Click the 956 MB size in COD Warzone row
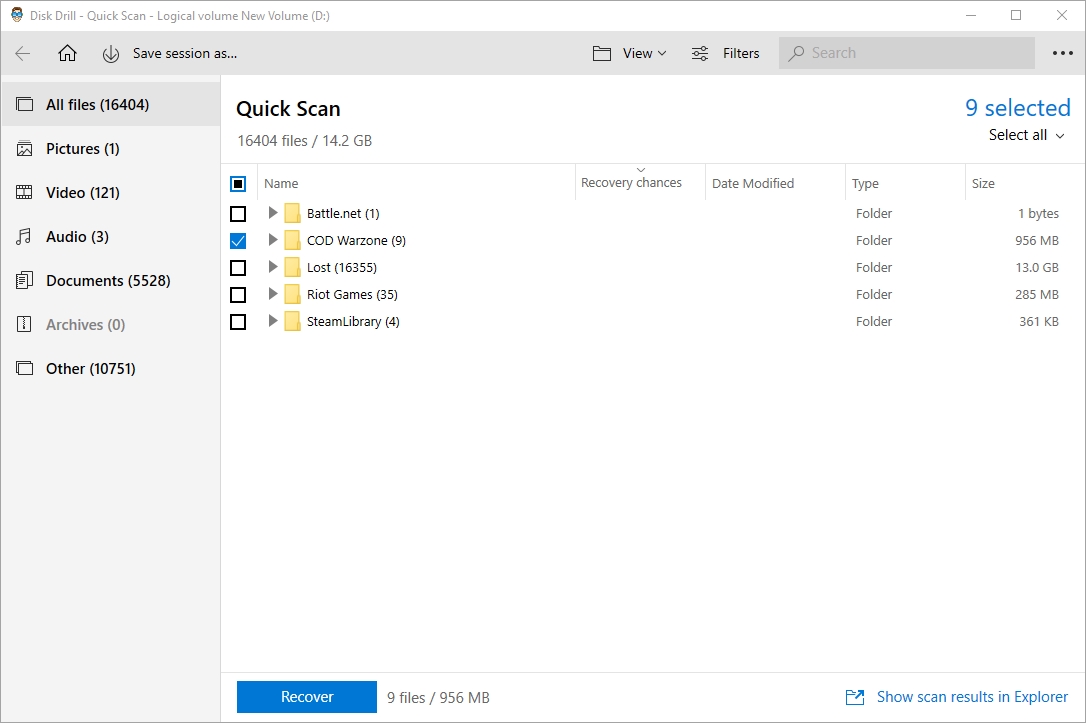This screenshot has width=1086, height=723. 1037,240
